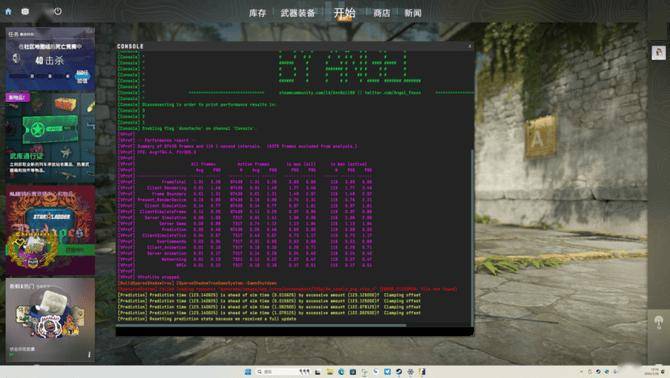670x378 pixels.
Task: Open the 武器装备 loadout tab
Action: (298, 13)
